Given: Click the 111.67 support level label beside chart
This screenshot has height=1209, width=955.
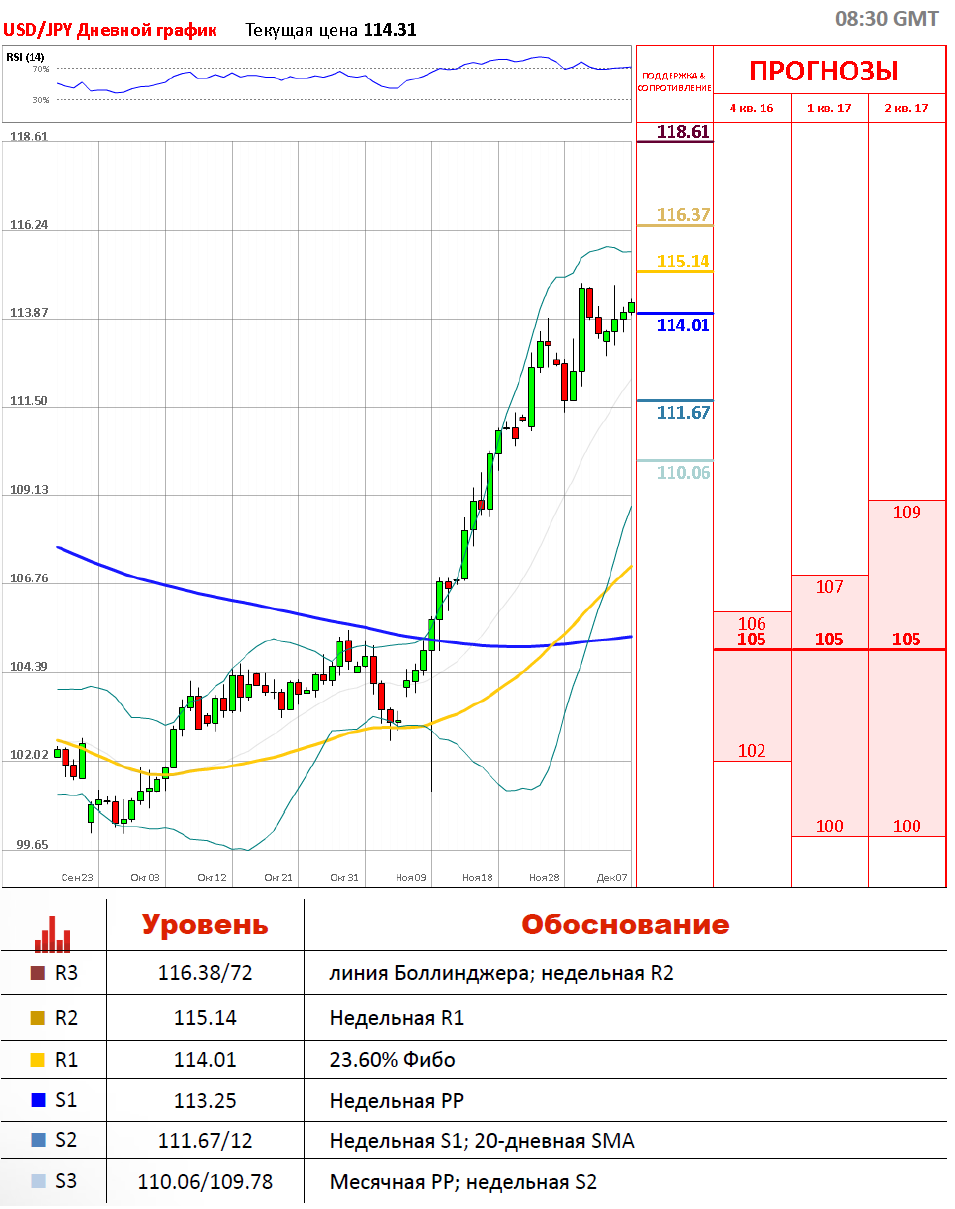Looking at the screenshot, I should click(x=683, y=412).
